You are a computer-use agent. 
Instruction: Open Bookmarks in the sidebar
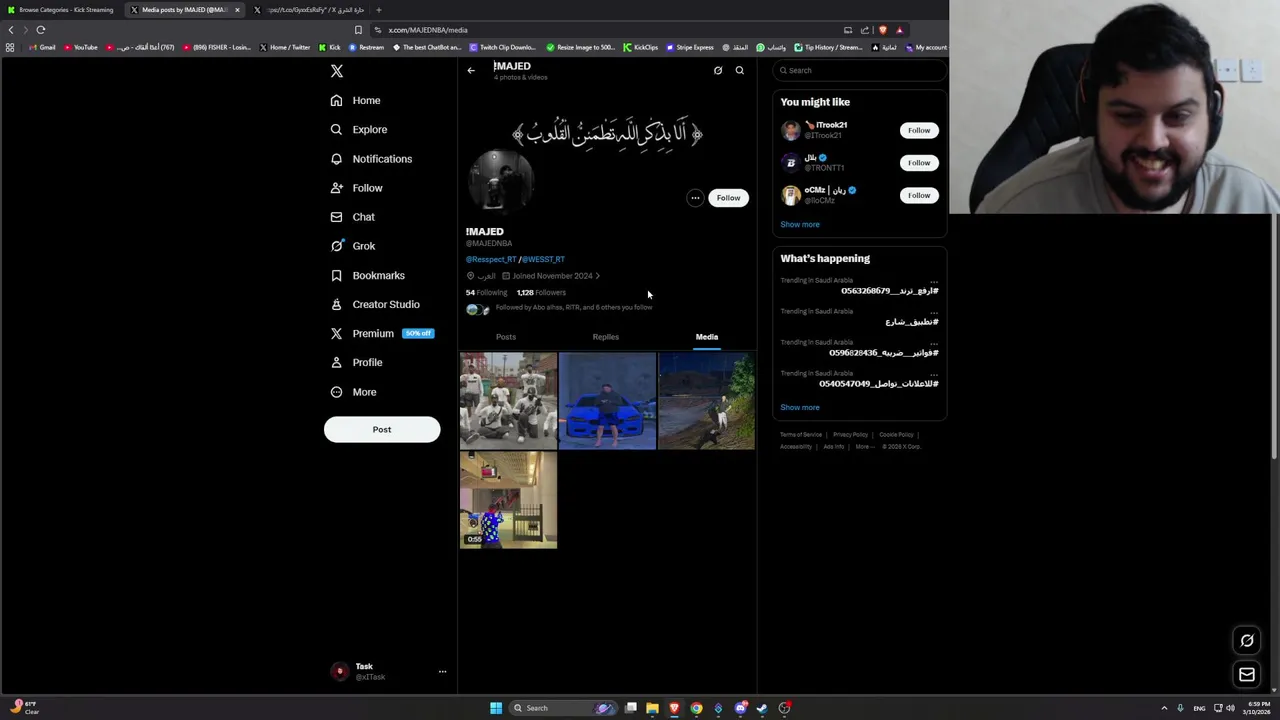click(x=367, y=275)
